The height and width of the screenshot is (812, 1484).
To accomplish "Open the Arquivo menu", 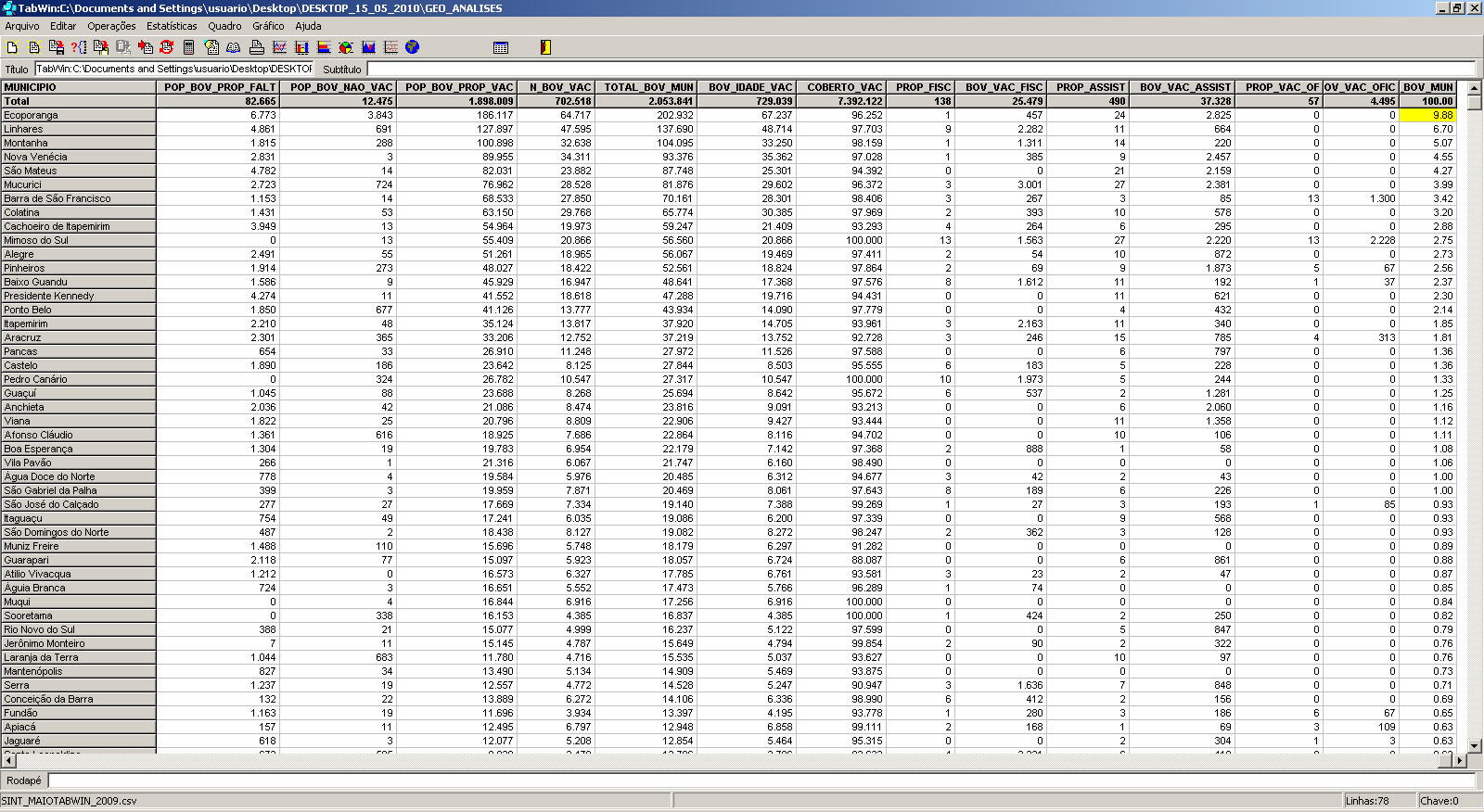I will click(x=22, y=26).
